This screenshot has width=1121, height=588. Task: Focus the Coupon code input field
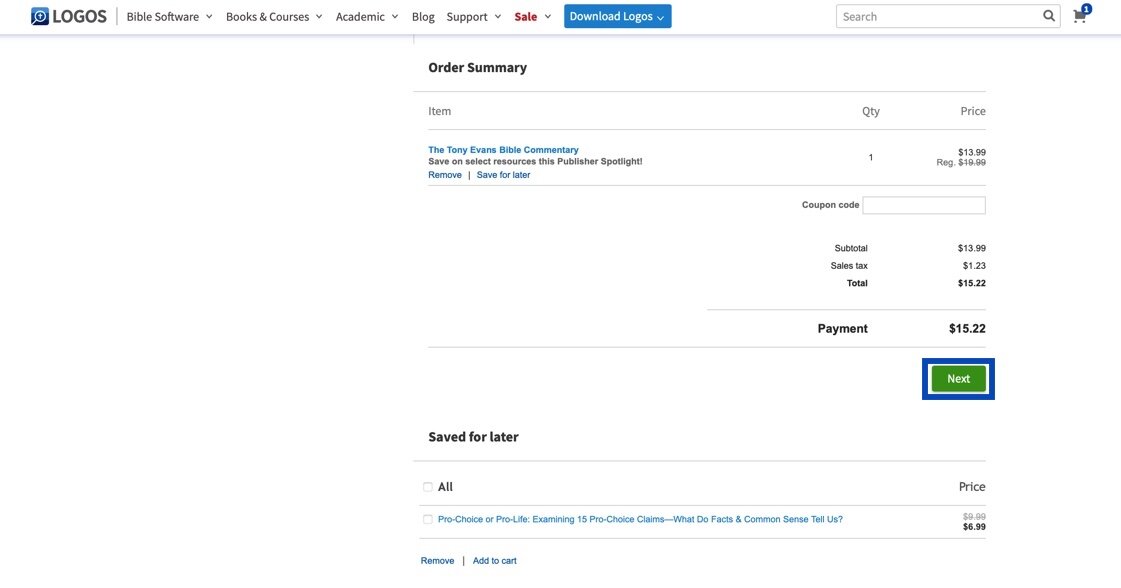pyautogui.click(x=924, y=205)
